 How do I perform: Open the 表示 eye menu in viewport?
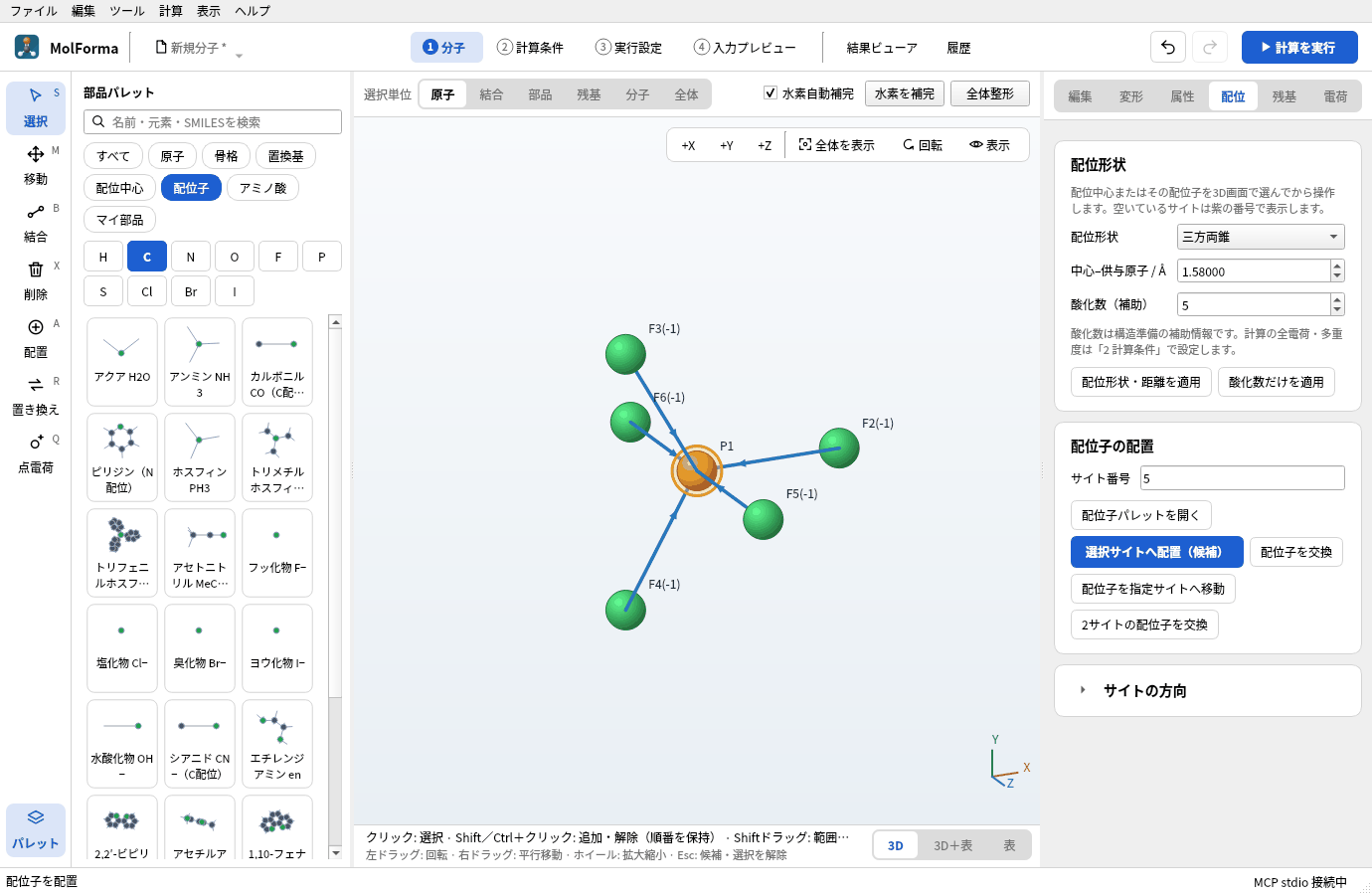tap(990, 145)
